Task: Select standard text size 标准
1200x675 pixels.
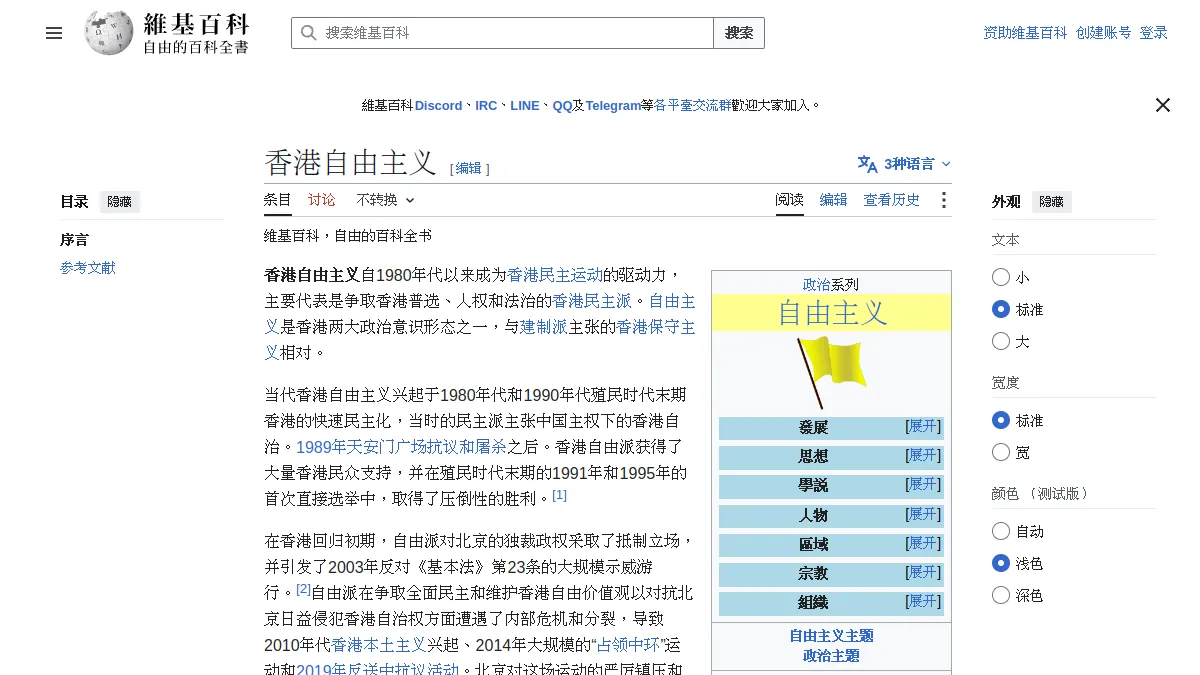Action: [x=1001, y=309]
